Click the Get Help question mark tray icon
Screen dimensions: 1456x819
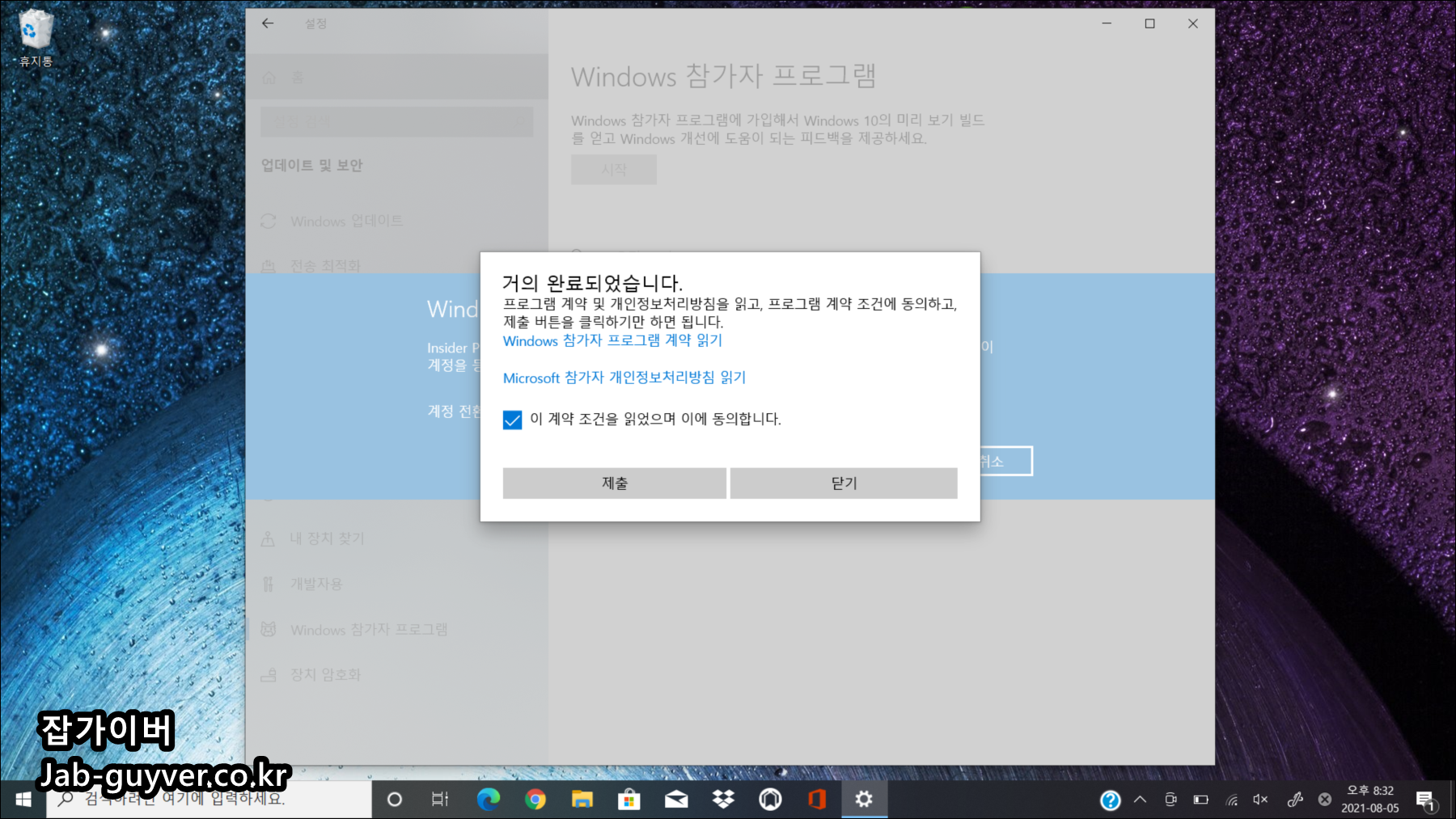pos(1111,800)
